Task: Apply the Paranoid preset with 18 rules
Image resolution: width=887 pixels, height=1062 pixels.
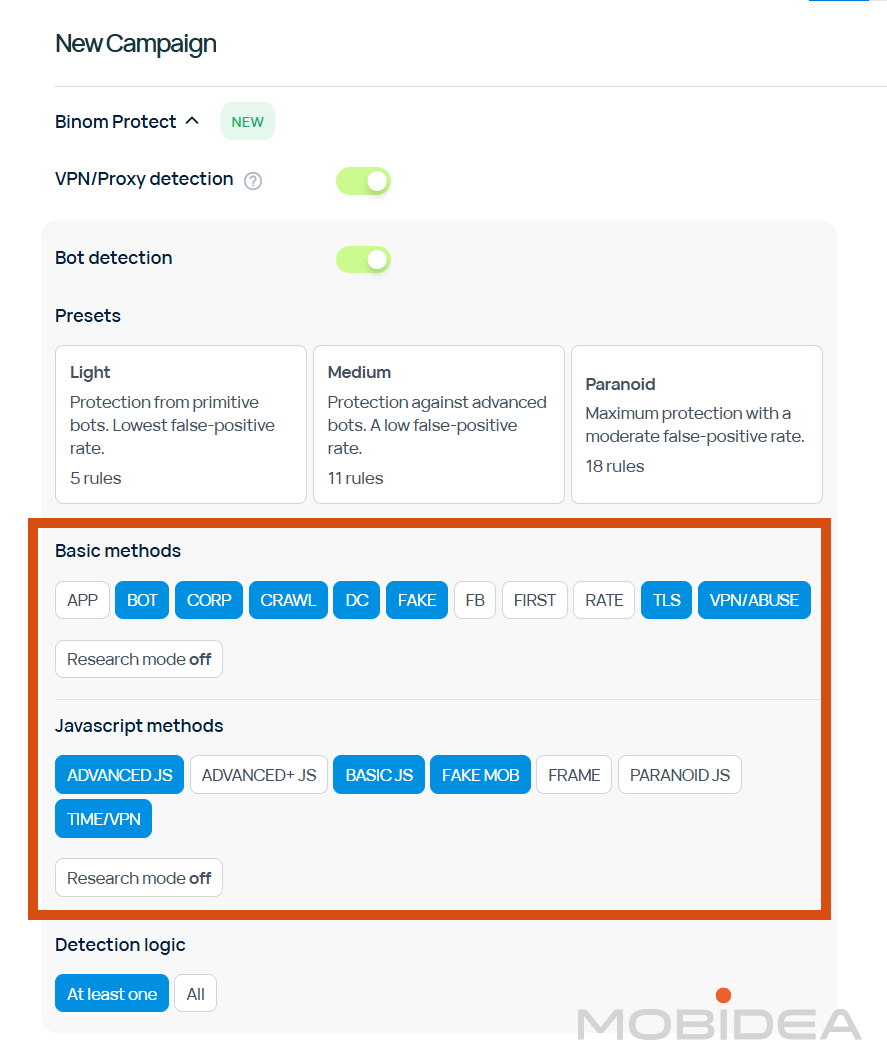Action: (x=696, y=424)
